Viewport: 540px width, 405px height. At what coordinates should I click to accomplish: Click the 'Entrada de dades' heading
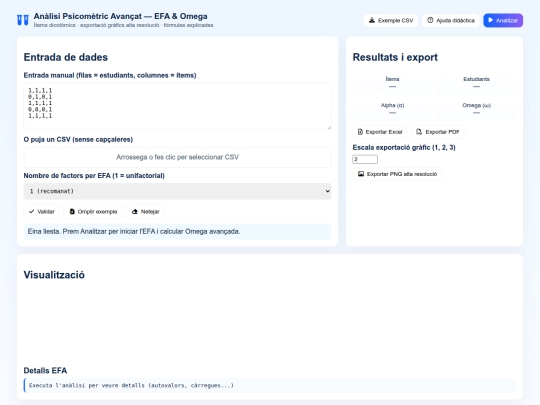(66, 57)
